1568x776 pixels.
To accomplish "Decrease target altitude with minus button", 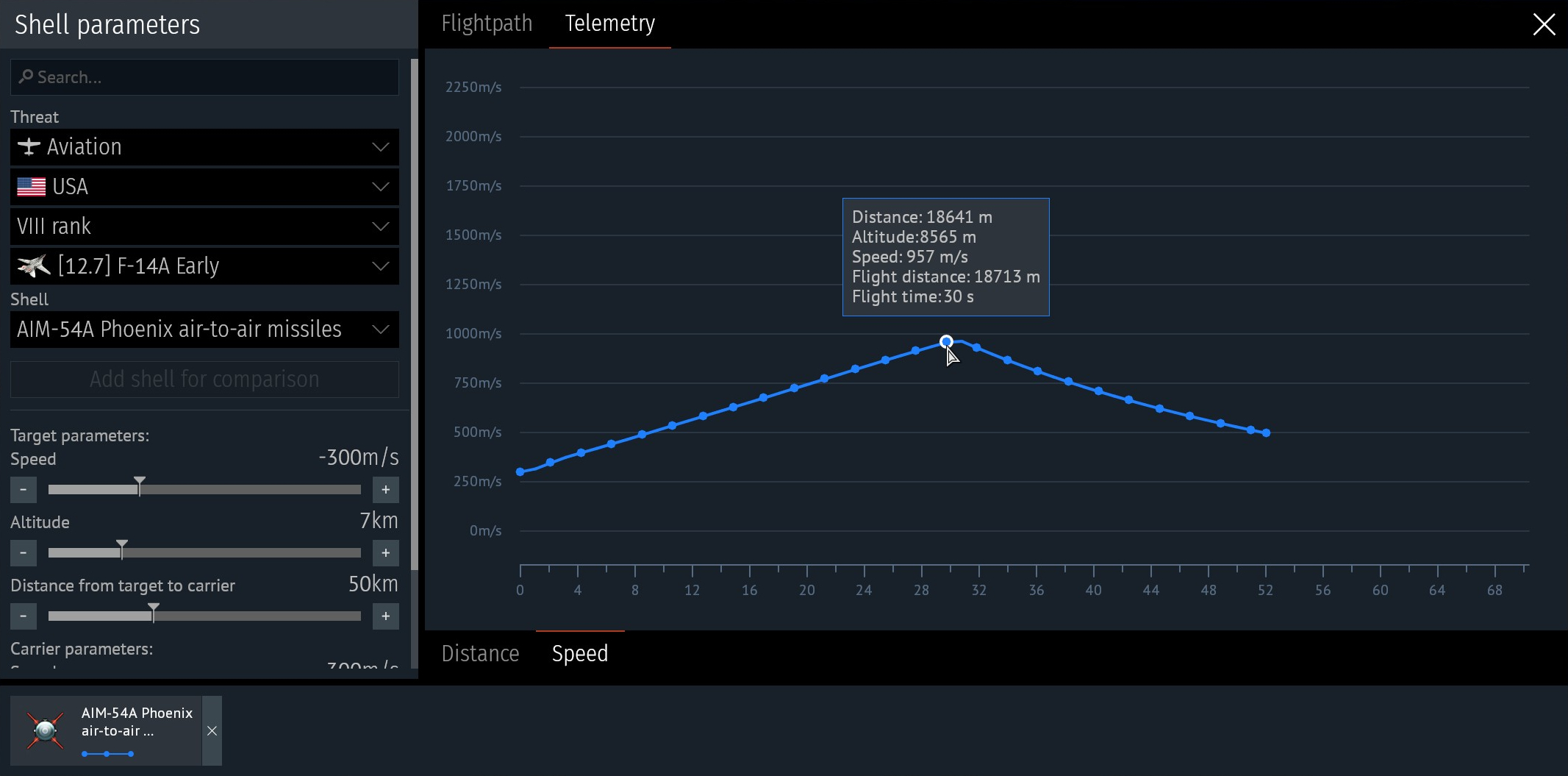I will pos(24,553).
